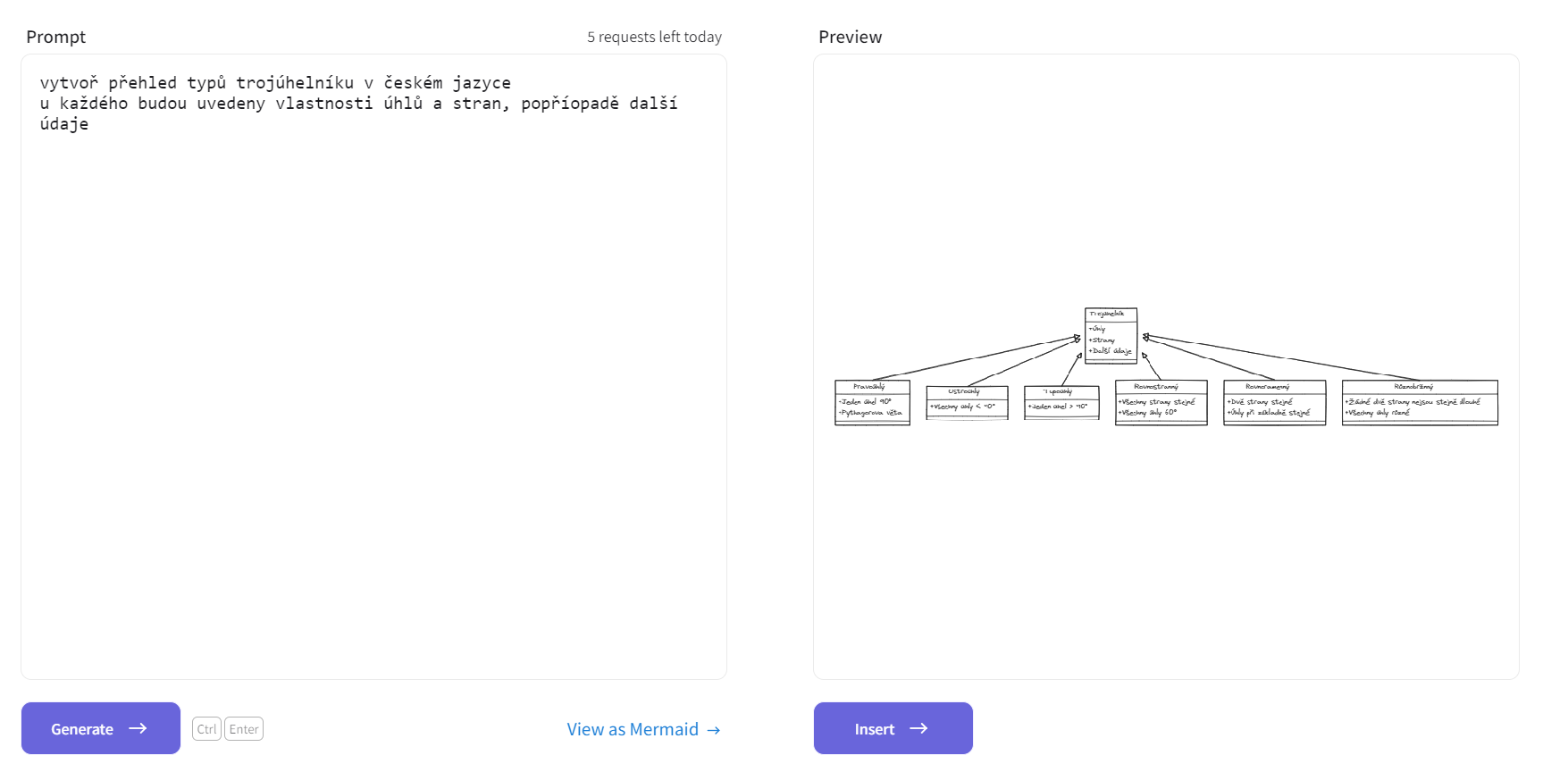This screenshot has width=1568, height=772.
Task: Focus the Prompt text area
Action: point(373,366)
